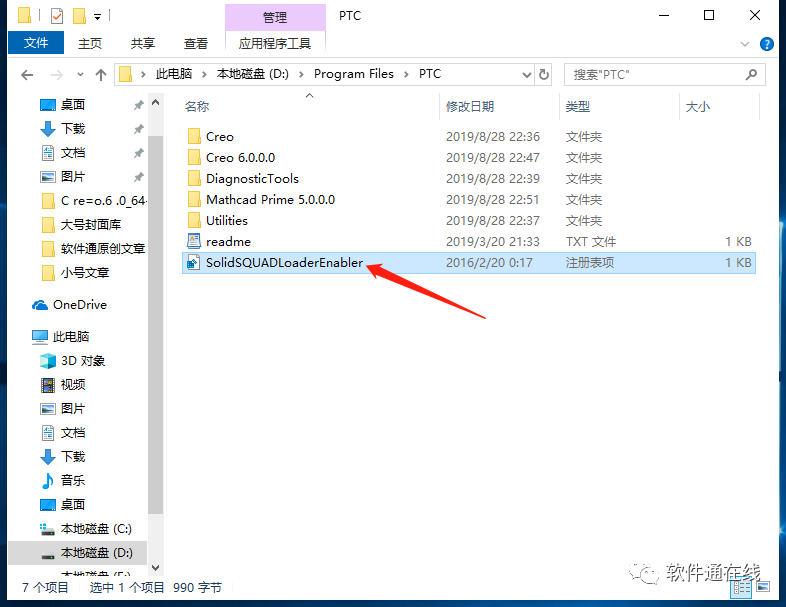Click PTC in the address path

coord(430,74)
